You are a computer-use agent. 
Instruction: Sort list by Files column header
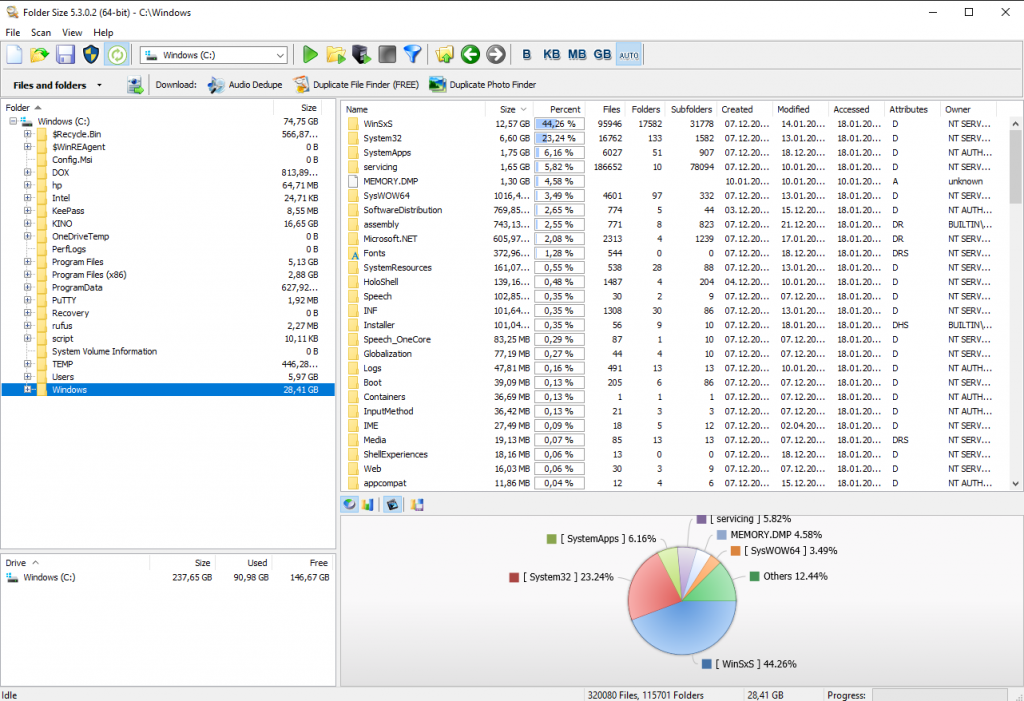605,109
